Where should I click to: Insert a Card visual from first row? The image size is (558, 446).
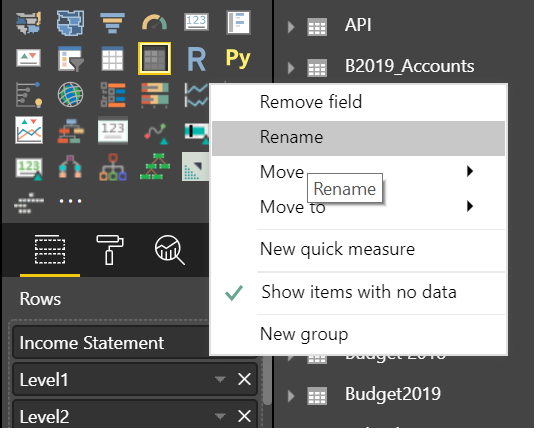click(x=196, y=22)
